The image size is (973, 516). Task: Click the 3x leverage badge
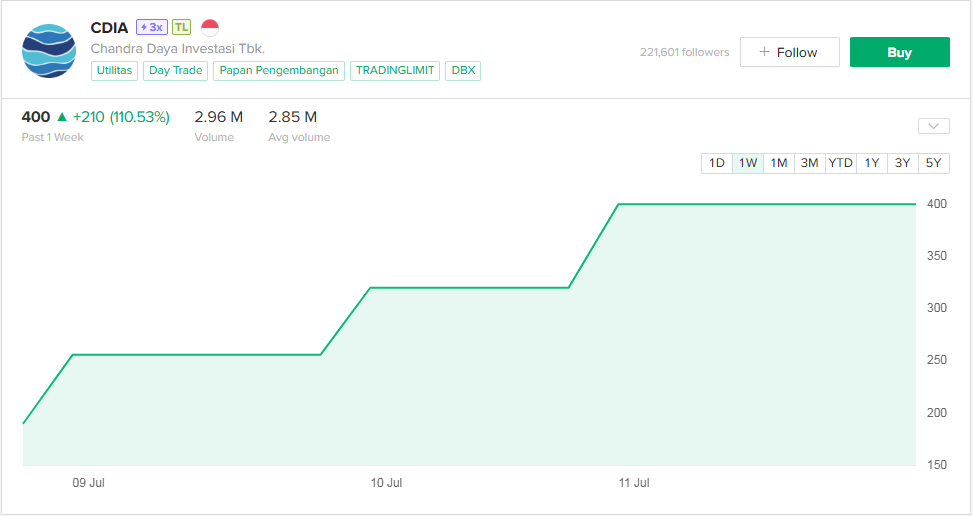coord(152,27)
